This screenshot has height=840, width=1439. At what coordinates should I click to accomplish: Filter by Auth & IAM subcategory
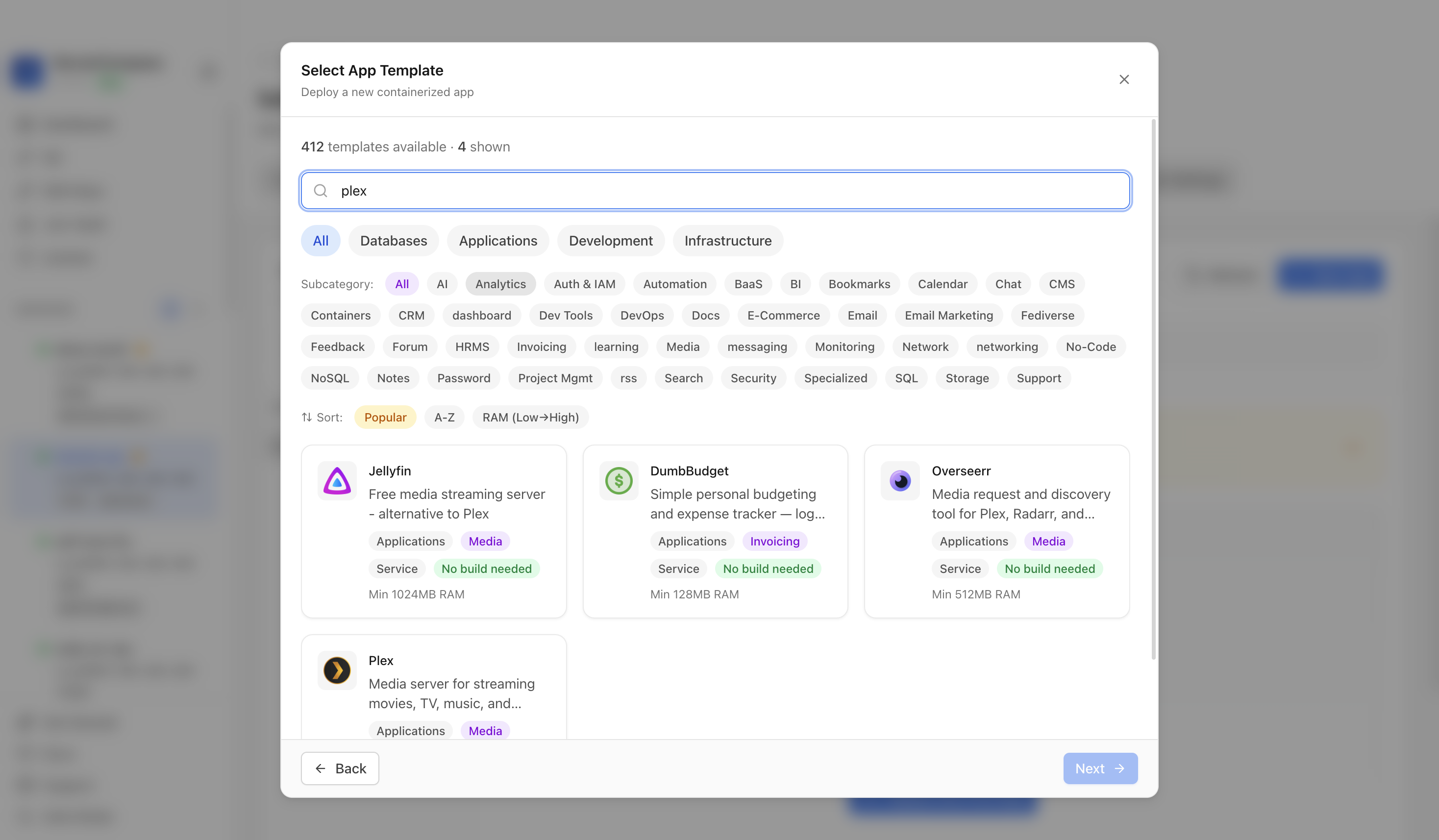tap(584, 284)
